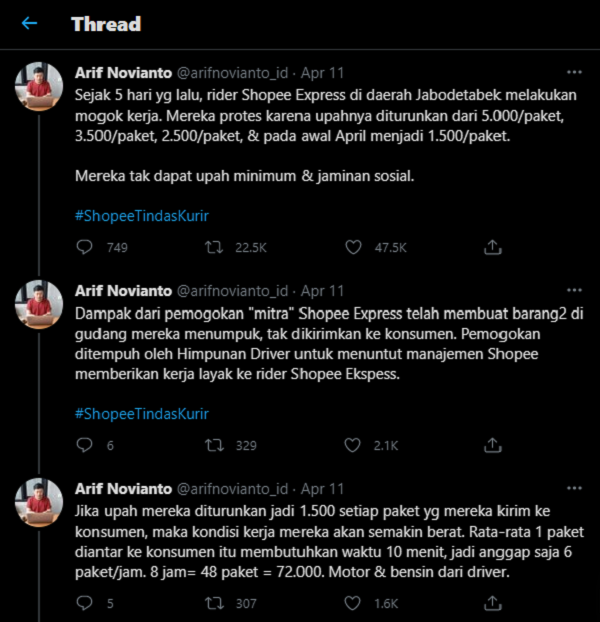Viewport: 600px width, 622px height.
Task: Go back using the arrow icon
Action: [29, 23]
